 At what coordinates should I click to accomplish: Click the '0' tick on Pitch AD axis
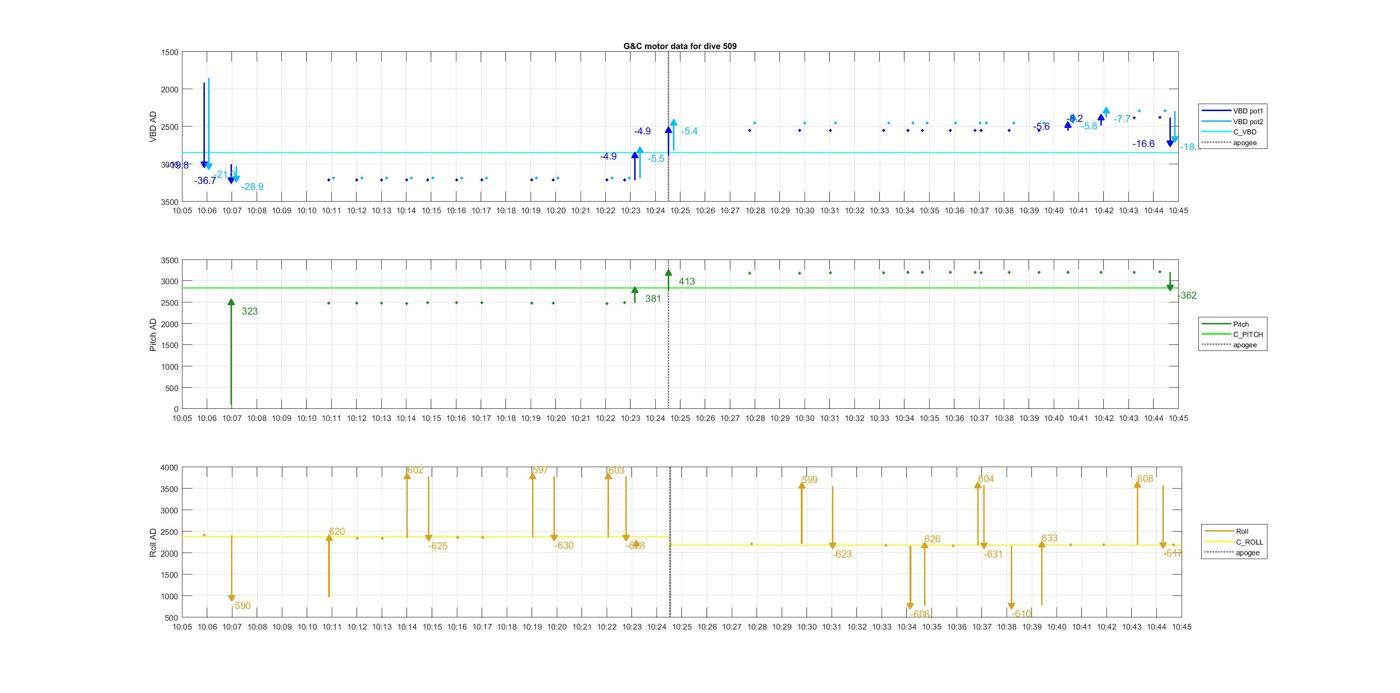175,410
